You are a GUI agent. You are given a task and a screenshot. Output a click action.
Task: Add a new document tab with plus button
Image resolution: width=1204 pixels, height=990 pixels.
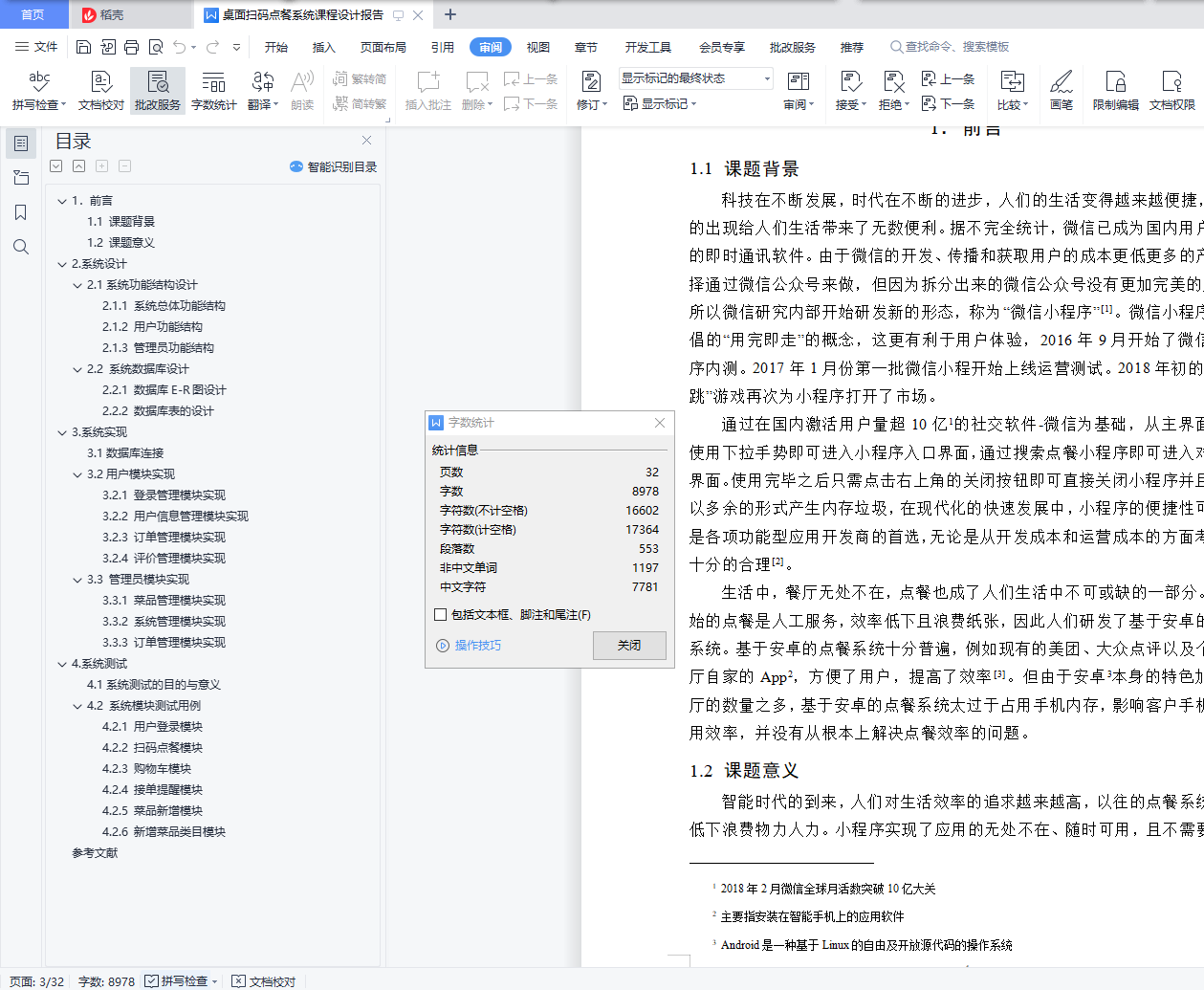click(450, 14)
